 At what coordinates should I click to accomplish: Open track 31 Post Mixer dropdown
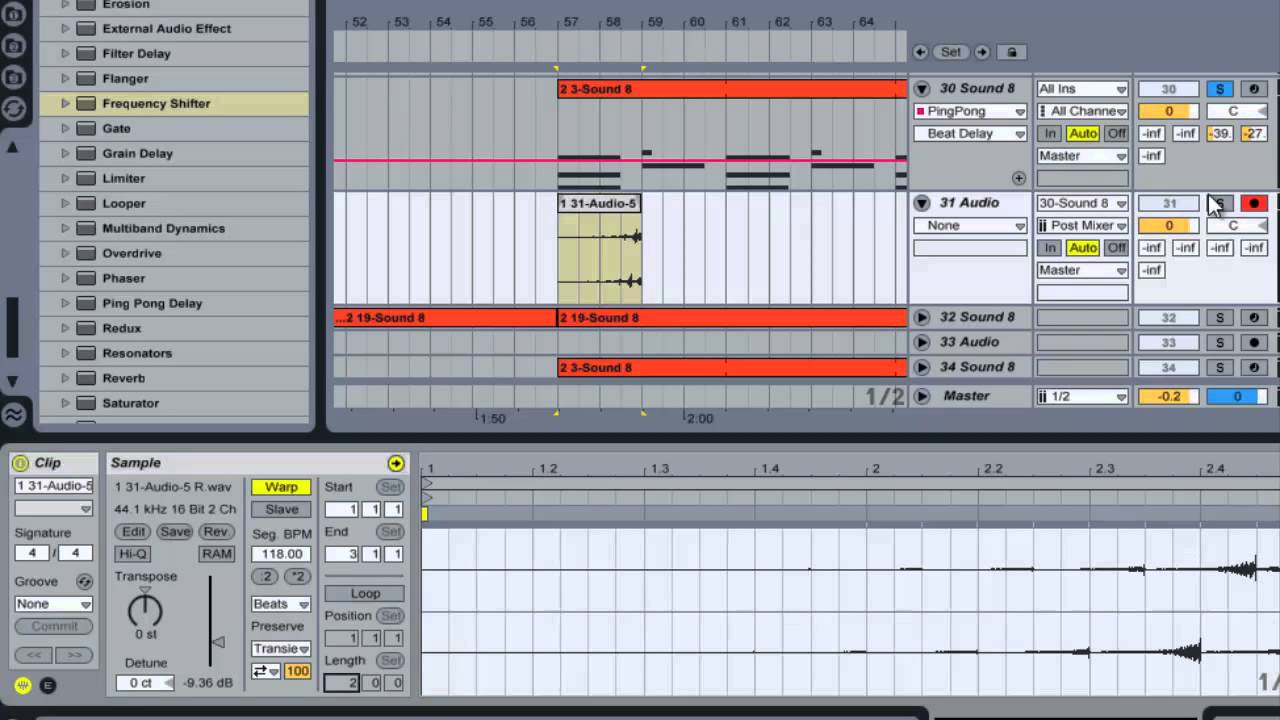1082,226
